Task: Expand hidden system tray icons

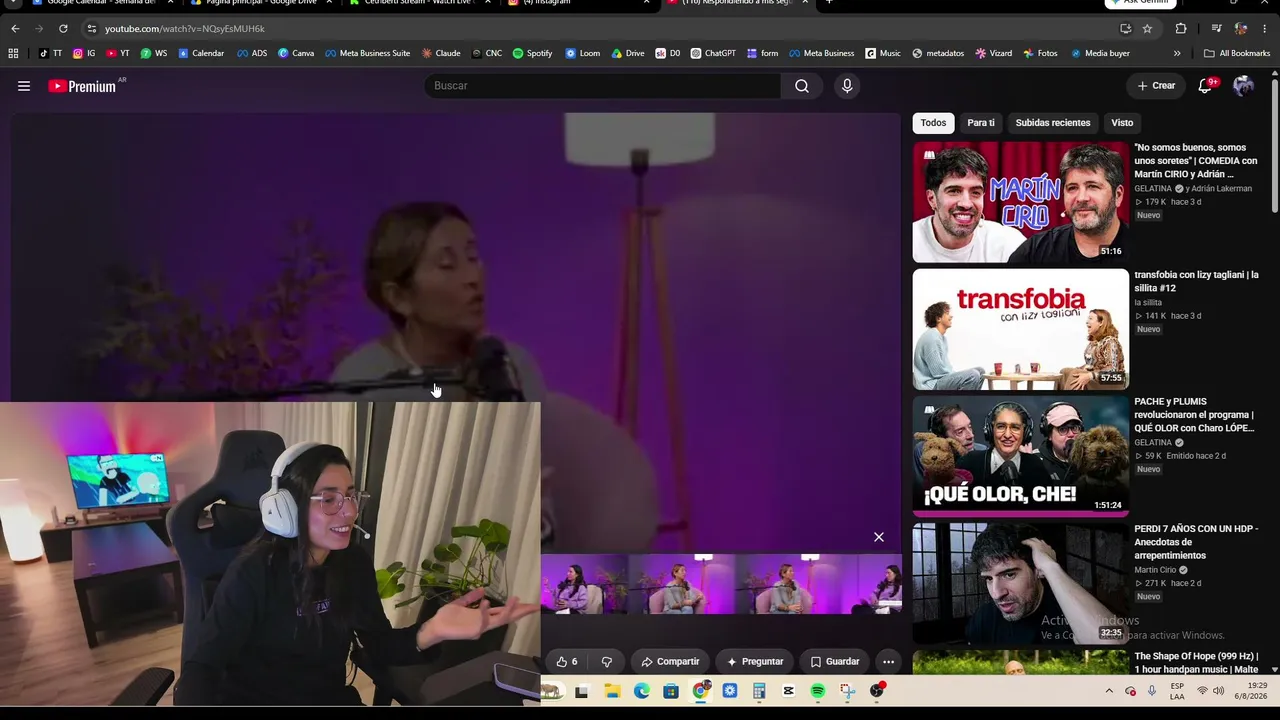Action: 1109,691
